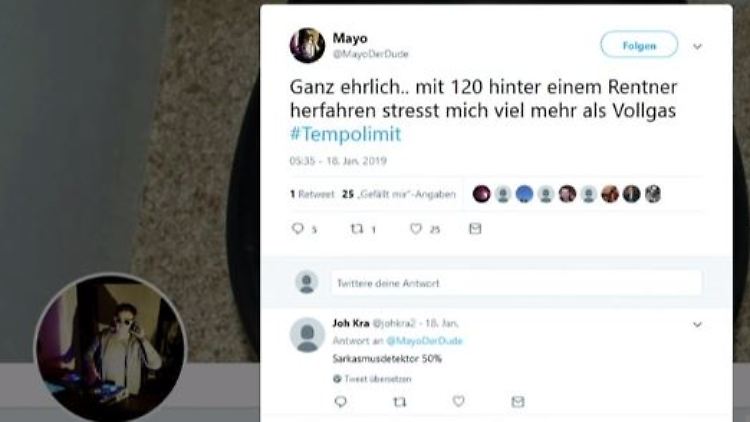Translate reply via Tweet übersetzen
This screenshot has width=750, height=422.
[x=373, y=379]
